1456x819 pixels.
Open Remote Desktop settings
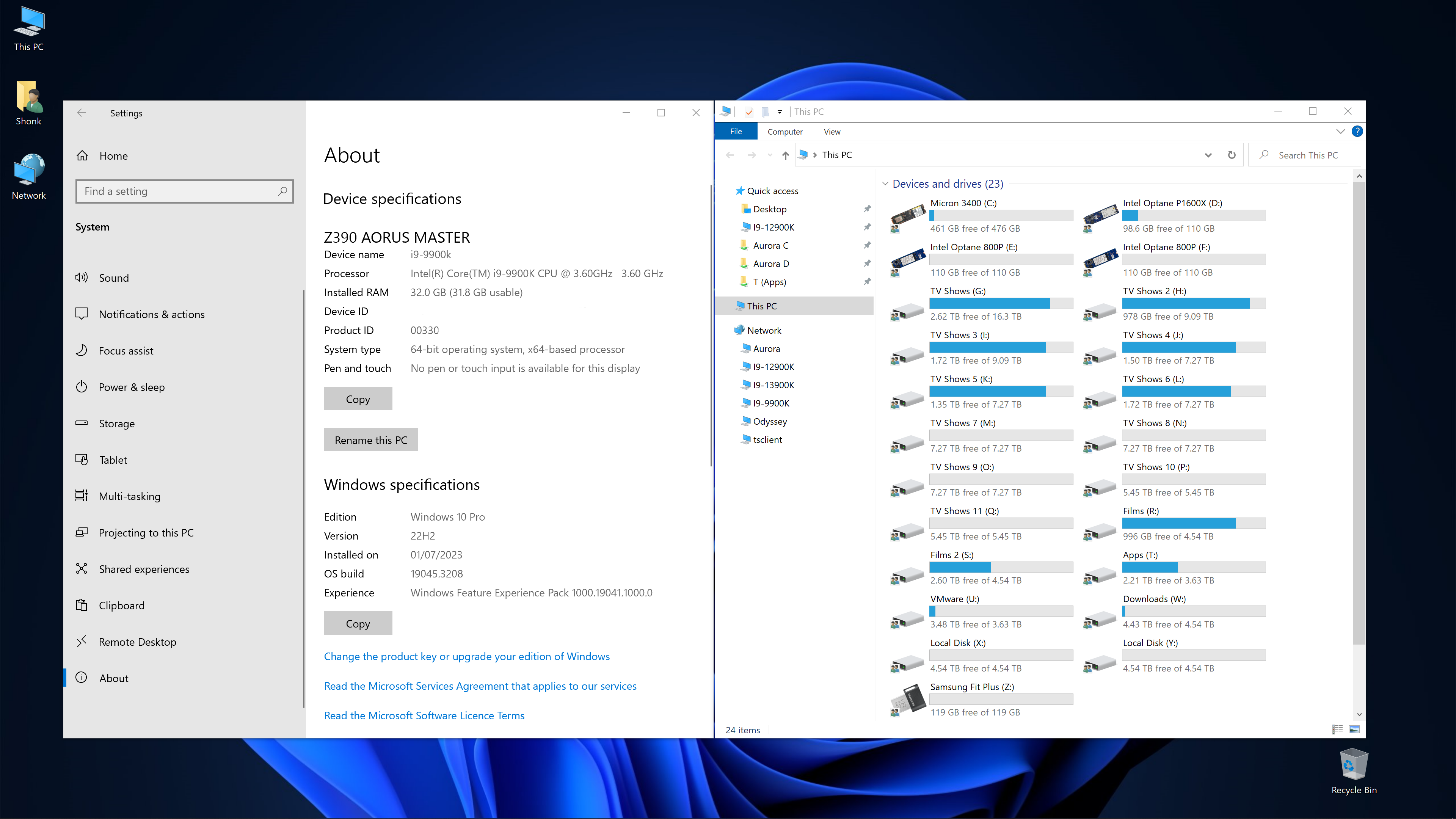pos(184,642)
